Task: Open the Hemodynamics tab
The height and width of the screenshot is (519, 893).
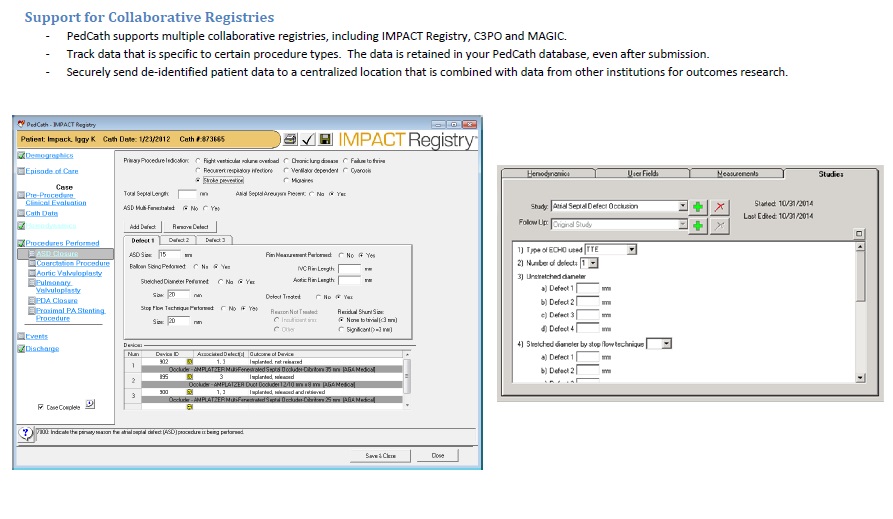Action: [x=548, y=173]
